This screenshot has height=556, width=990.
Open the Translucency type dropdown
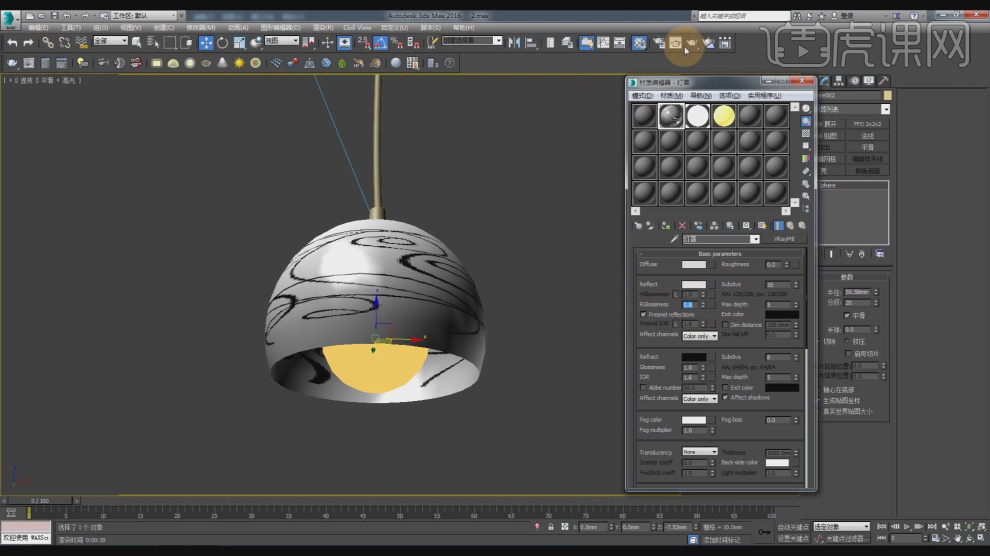699,452
